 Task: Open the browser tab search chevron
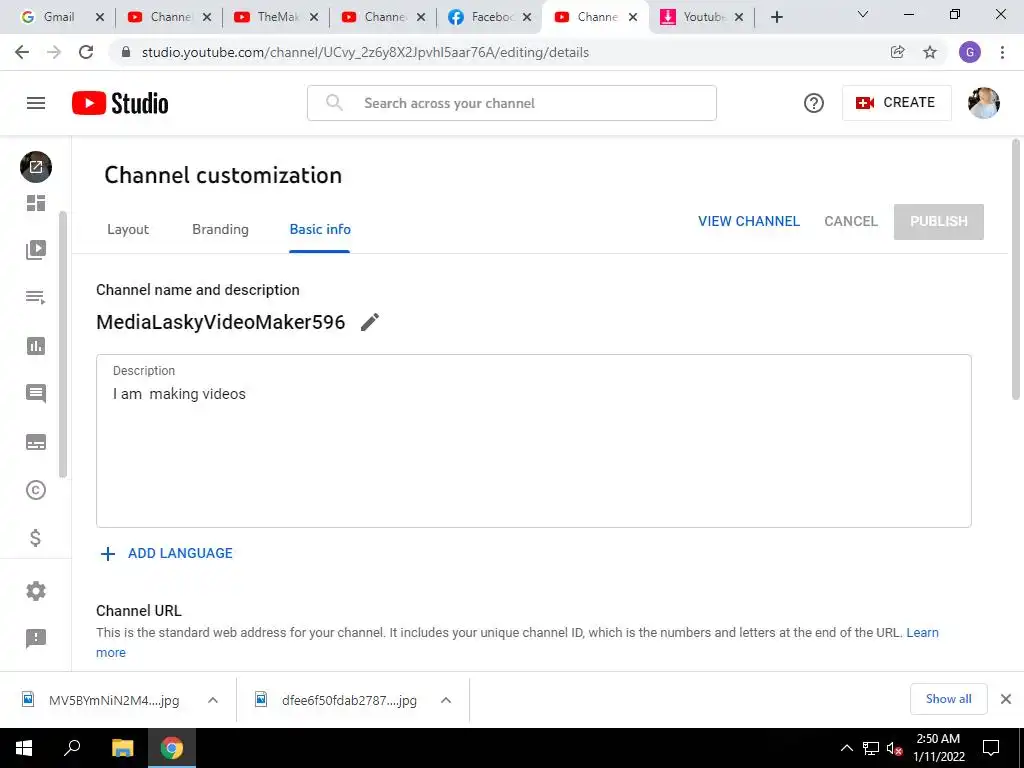(863, 14)
